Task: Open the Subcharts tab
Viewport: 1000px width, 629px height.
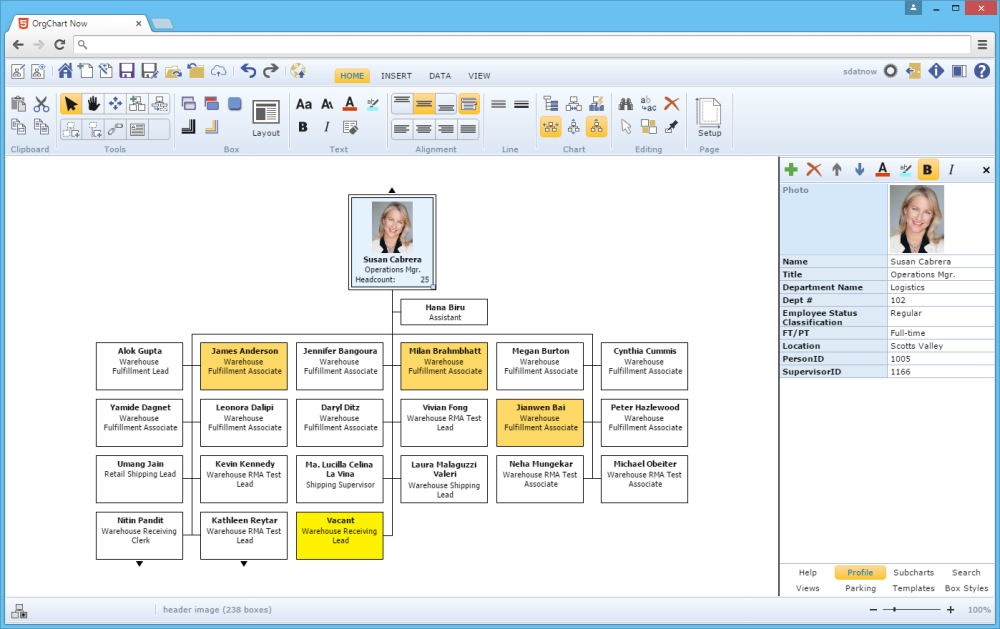Action: click(913, 572)
